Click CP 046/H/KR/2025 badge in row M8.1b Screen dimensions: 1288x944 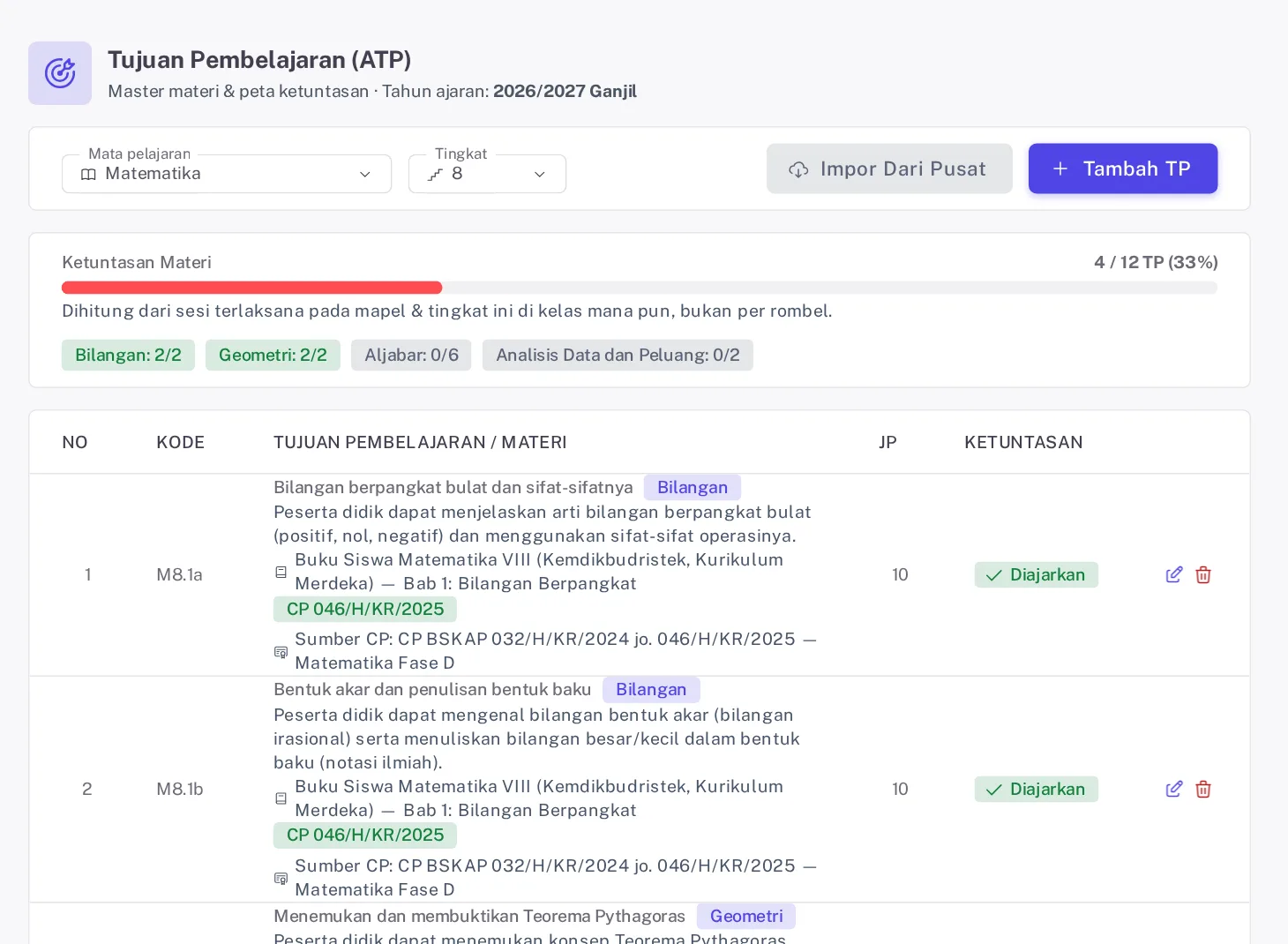(x=365, y=835)
